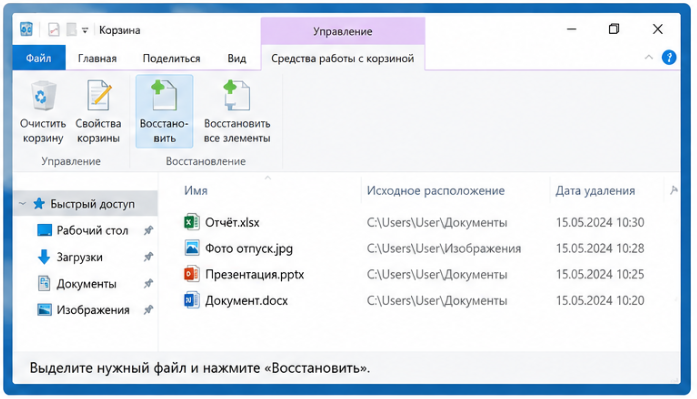The width and height of the screenshot is (697, 399).
Task: Click the image icon of Фото отпуск.jpg
Action: 192,248
